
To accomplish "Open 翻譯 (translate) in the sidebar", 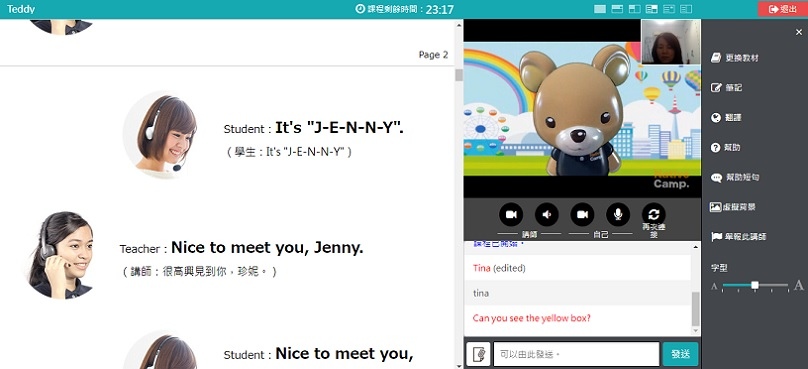I will tap(726, 118).
